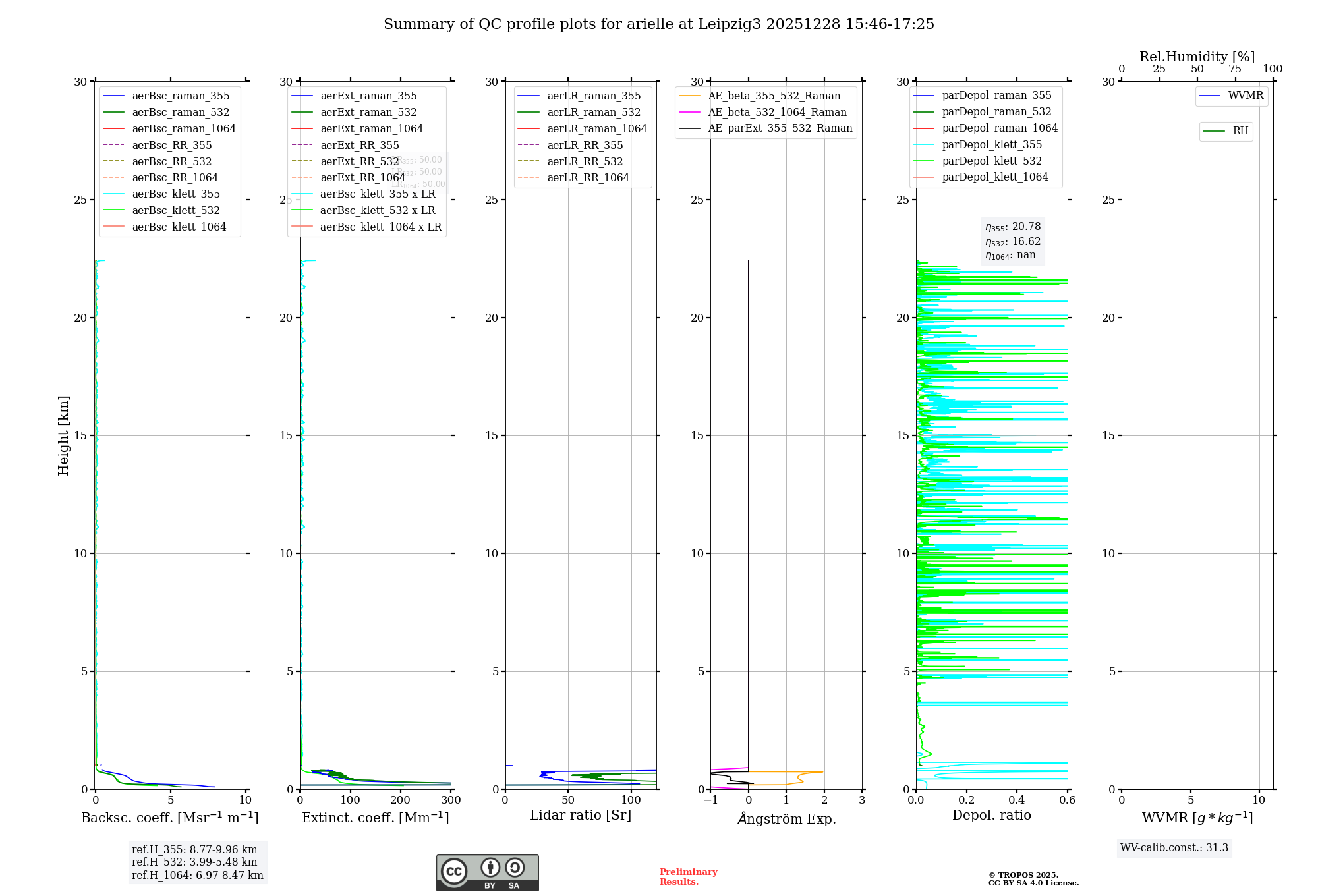This screenshot has width=1318, height=896.
Task: Select the aerLR_raman_532 legend entry
Action: (593, 113)
